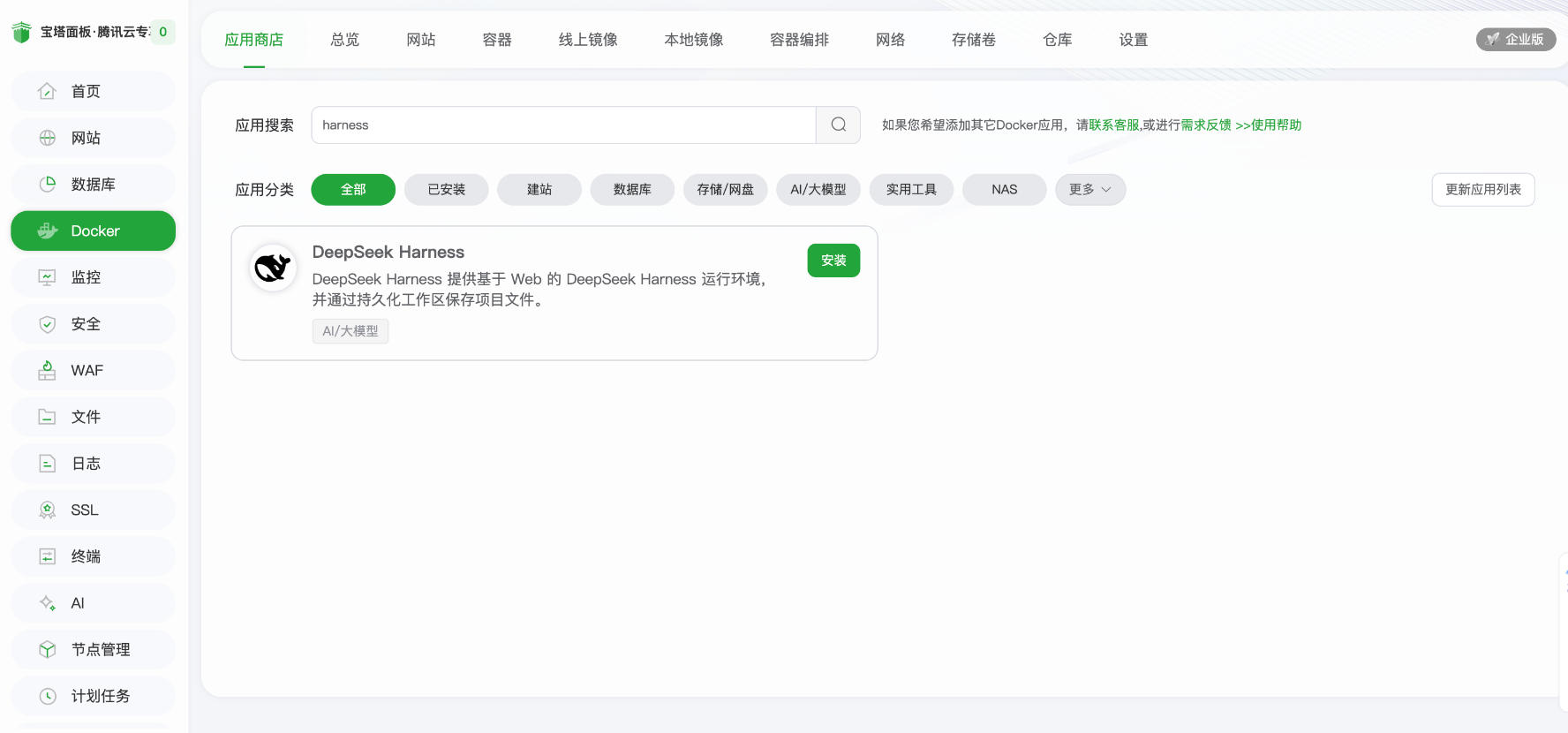Expand the 更多 categories dropdown
Image resolution: width=1568 pixels, height=733 pixels.
click(x=1090, y=189)
